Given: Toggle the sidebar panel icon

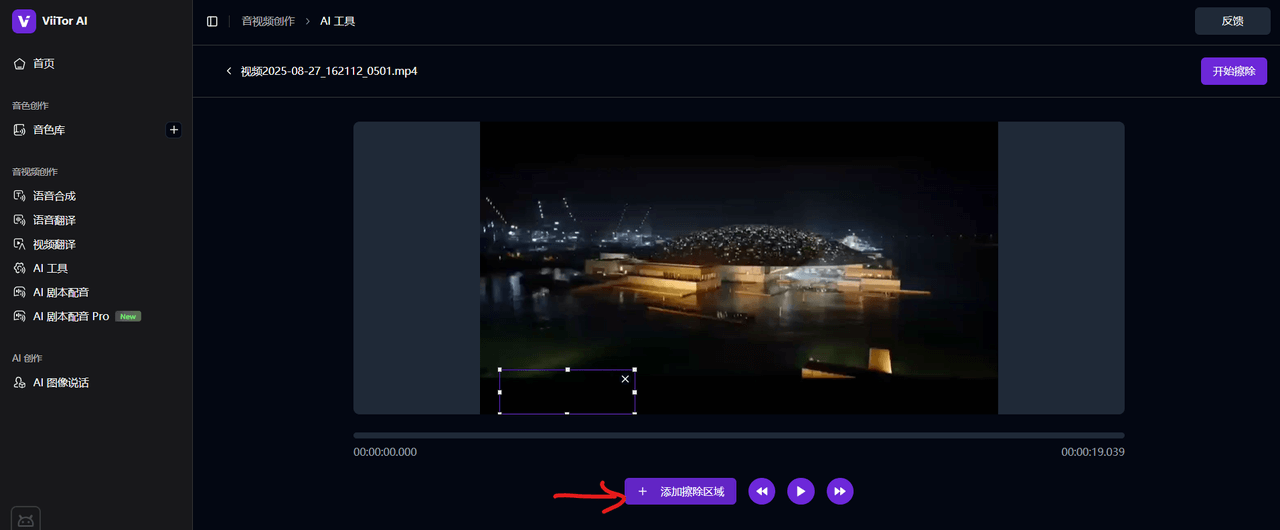Looking at the screenshot, I should click(x=212, y=21).
